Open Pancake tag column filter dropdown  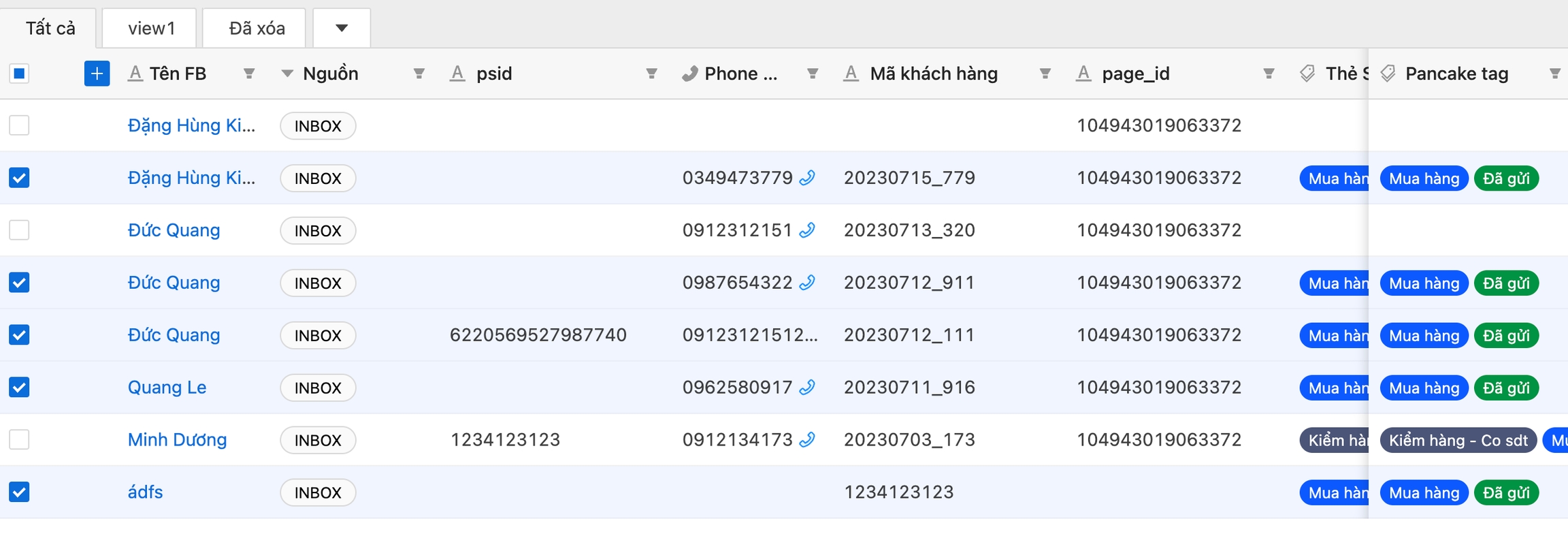point(1554,74)
